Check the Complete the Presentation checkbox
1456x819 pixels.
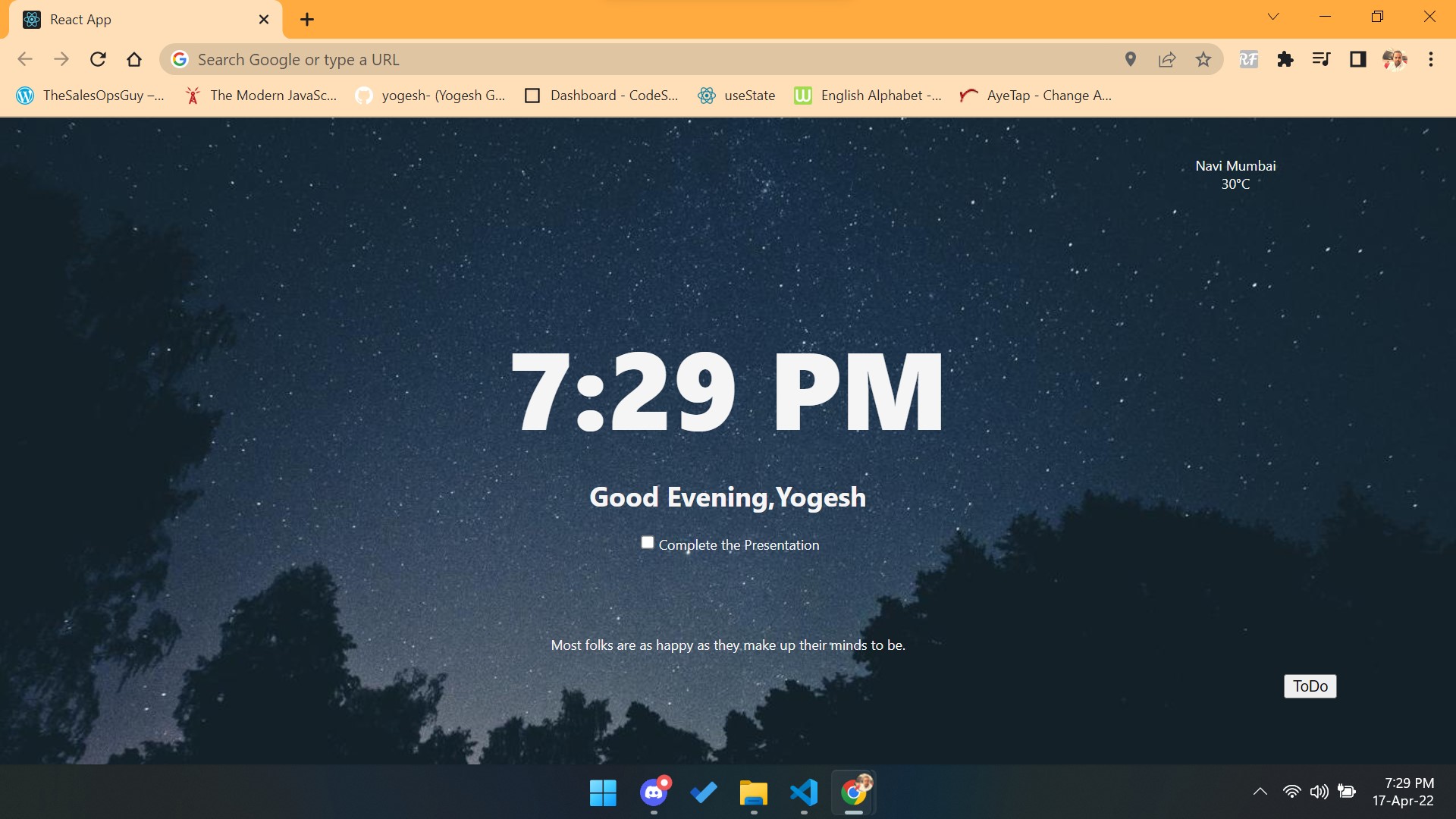647,543
